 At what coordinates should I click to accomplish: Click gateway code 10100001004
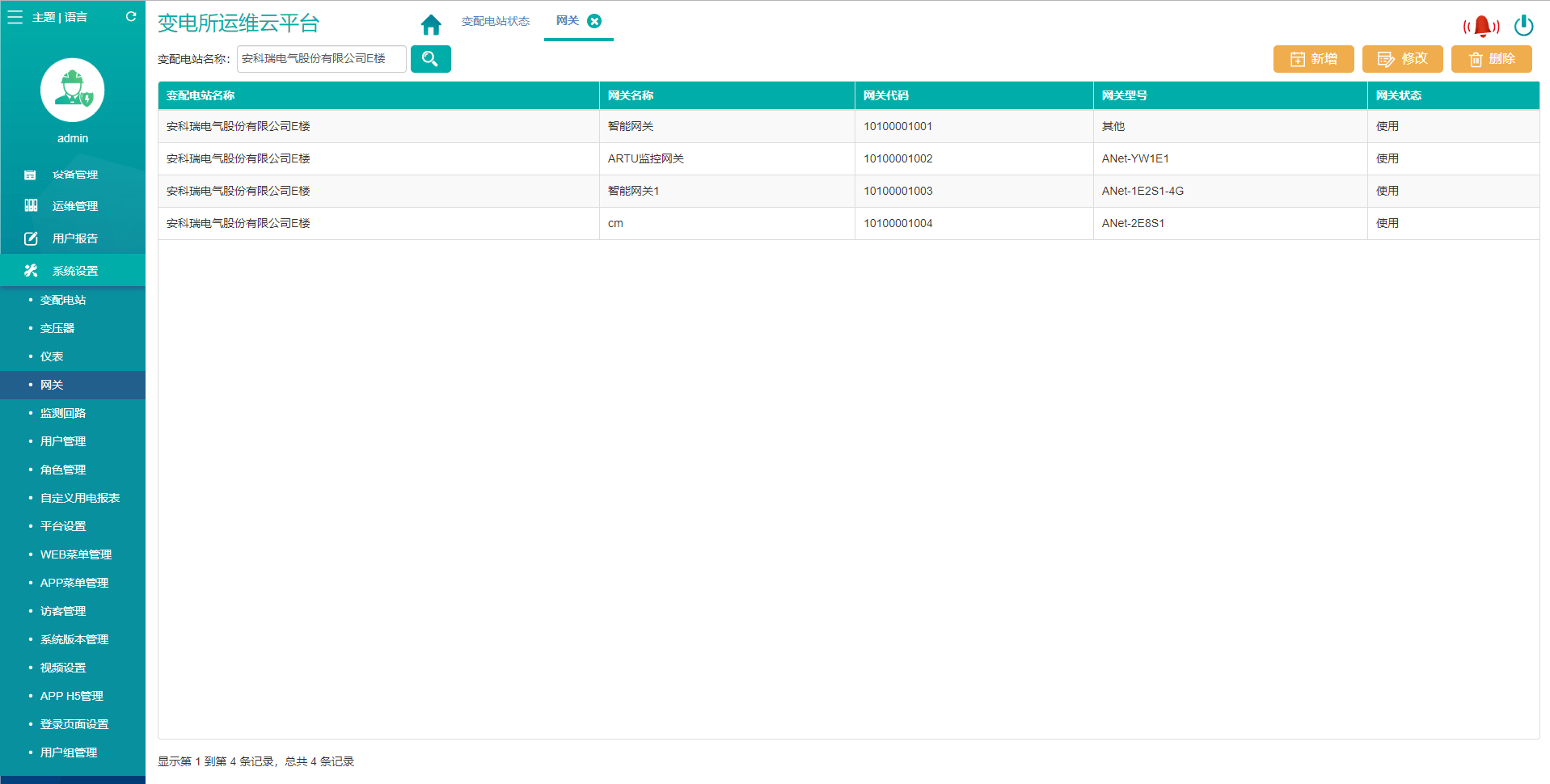(897, 223)
